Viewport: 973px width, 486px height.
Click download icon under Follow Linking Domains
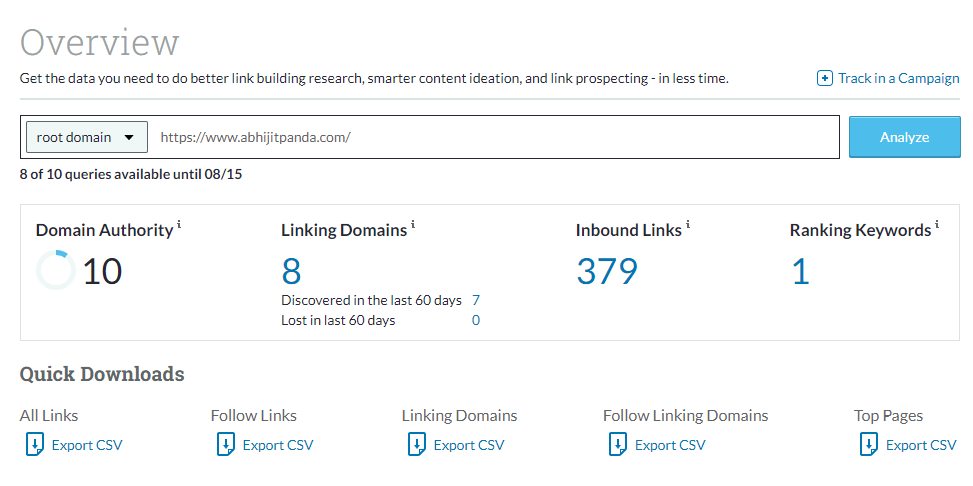click(618, 445)
